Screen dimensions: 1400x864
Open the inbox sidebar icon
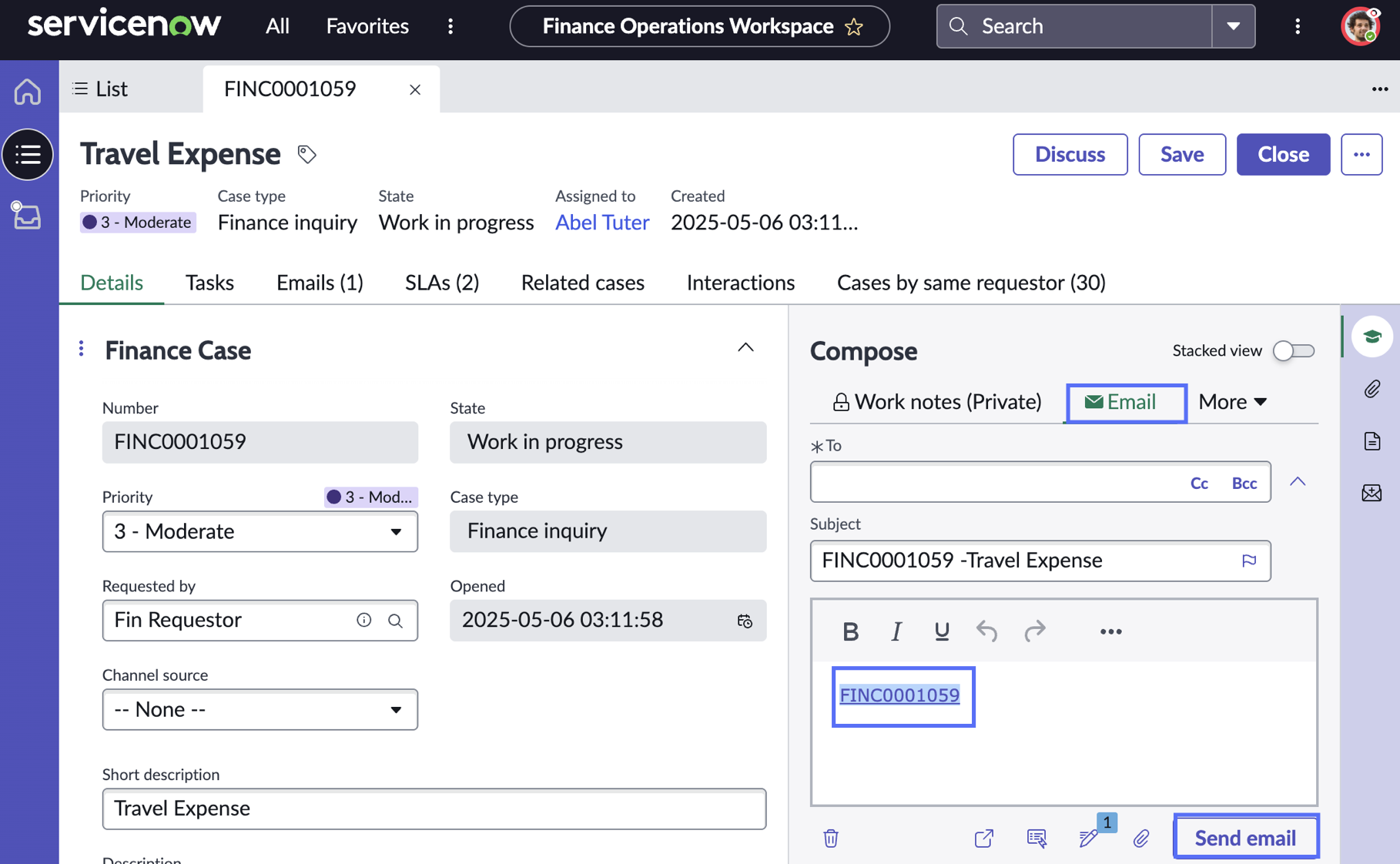26,216
